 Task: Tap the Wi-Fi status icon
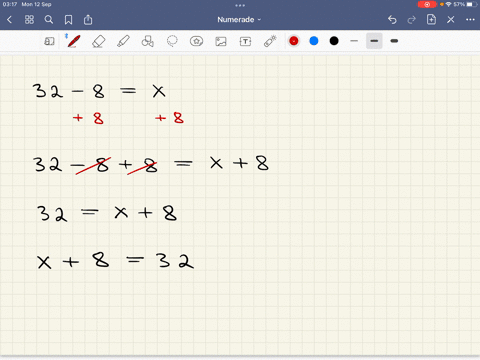coord(448,4)
